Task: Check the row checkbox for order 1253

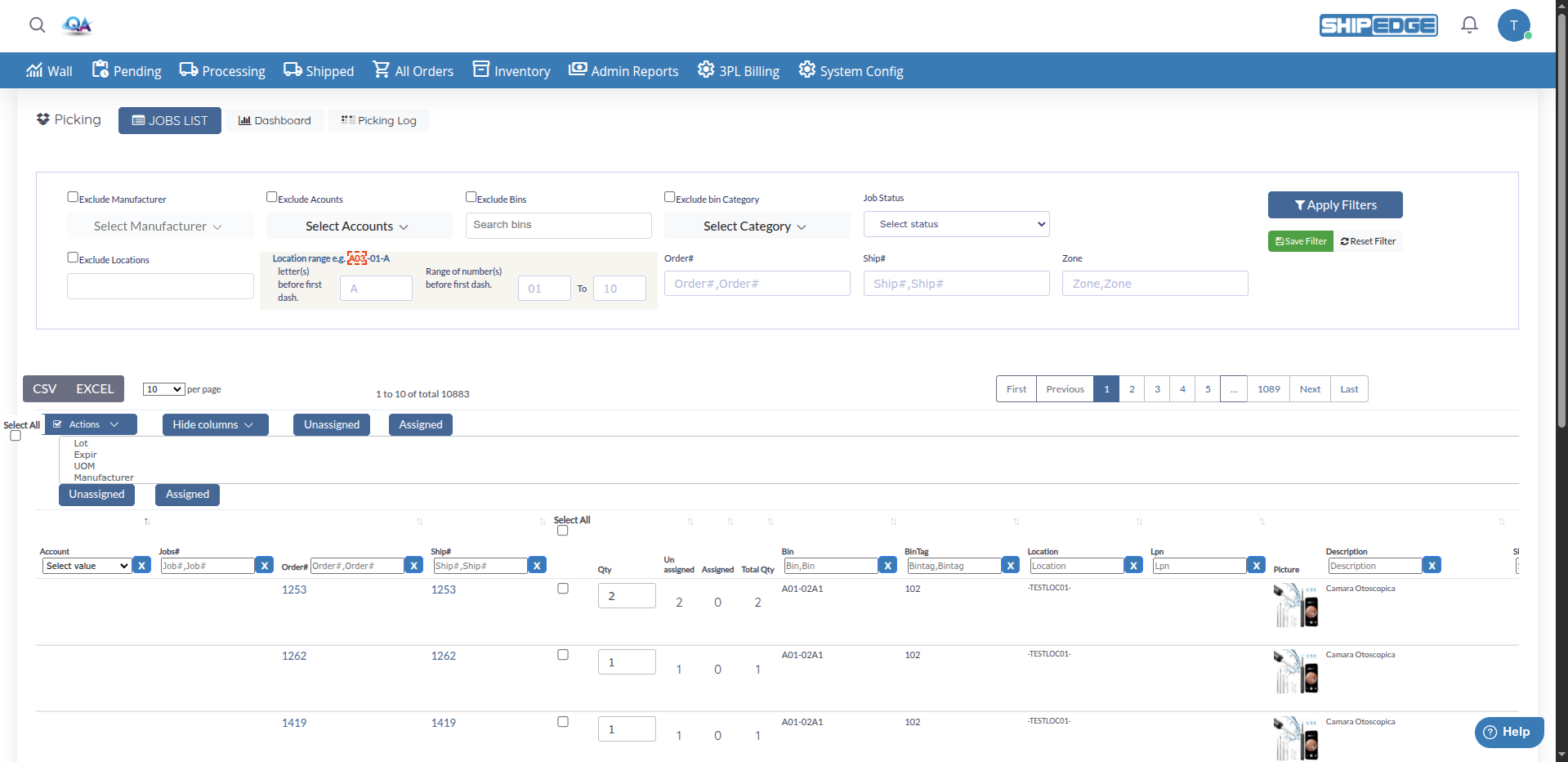Action: [x=563, y=589]
